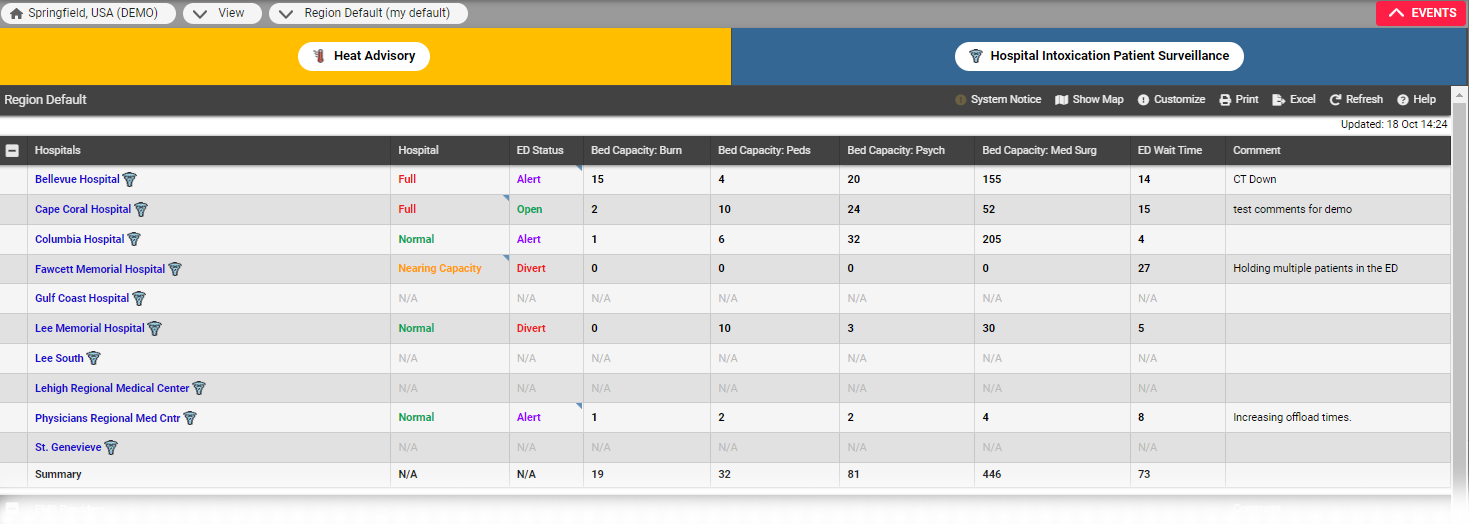Click the Bed Capacity: Med Surg column header
1469x524 pixels.
[1039, 151]
